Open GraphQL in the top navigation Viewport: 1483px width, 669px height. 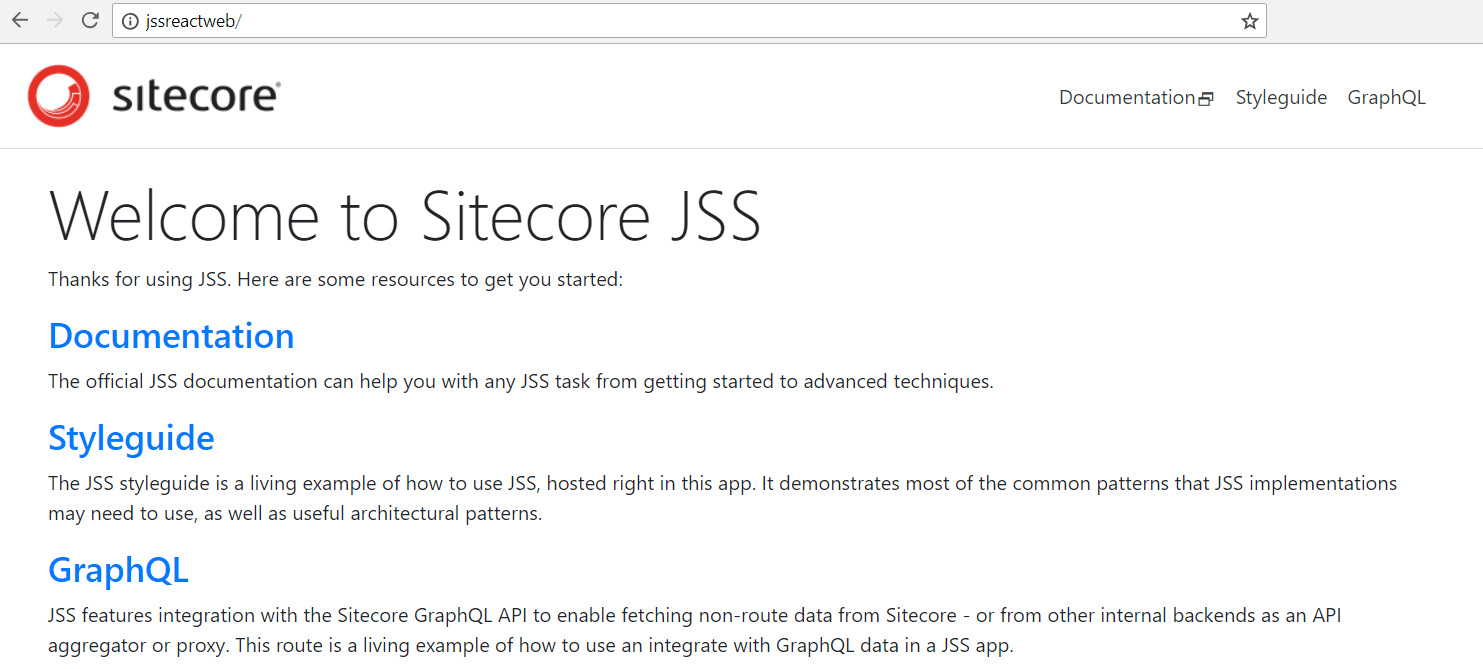[x=1386, y=97]
